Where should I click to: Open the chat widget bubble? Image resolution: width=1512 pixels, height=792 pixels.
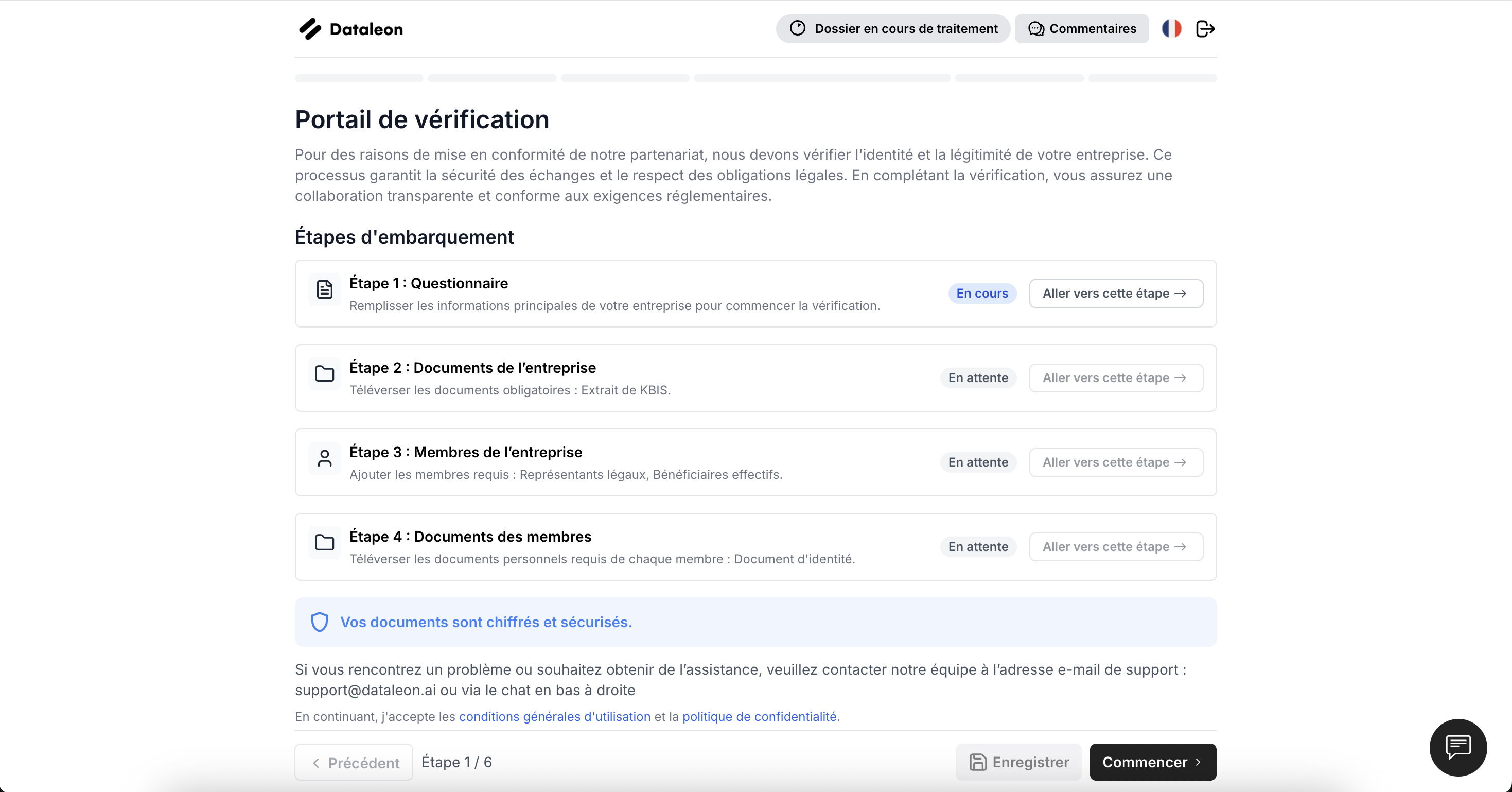1458,747
